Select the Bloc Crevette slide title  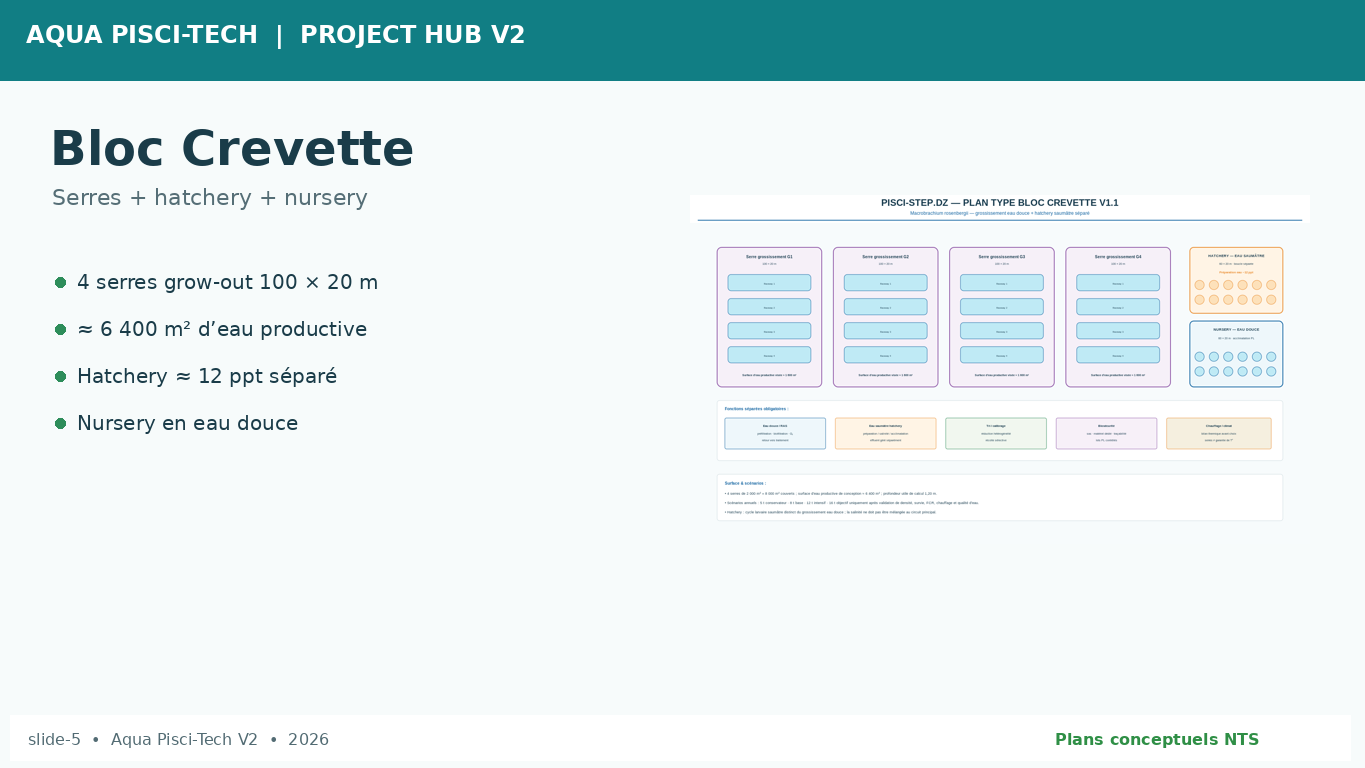coord(232,150)
